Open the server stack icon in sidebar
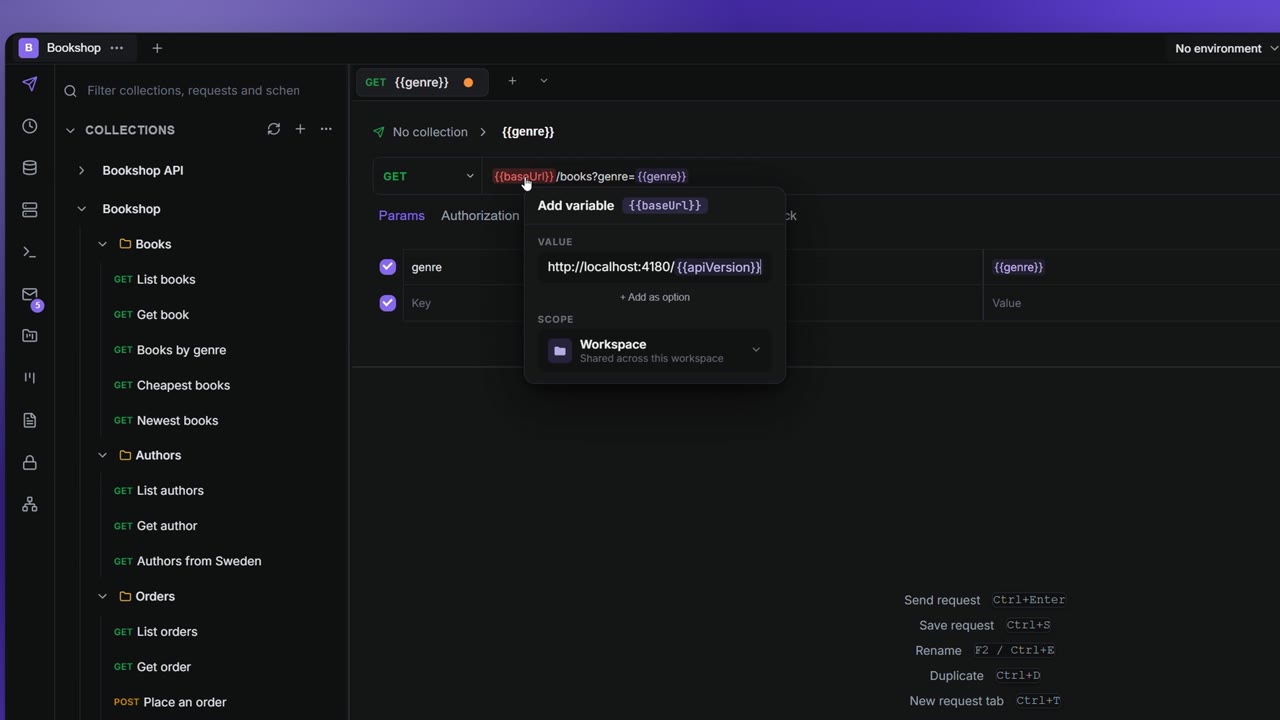The image size is (1280, 720). [30, 210]
